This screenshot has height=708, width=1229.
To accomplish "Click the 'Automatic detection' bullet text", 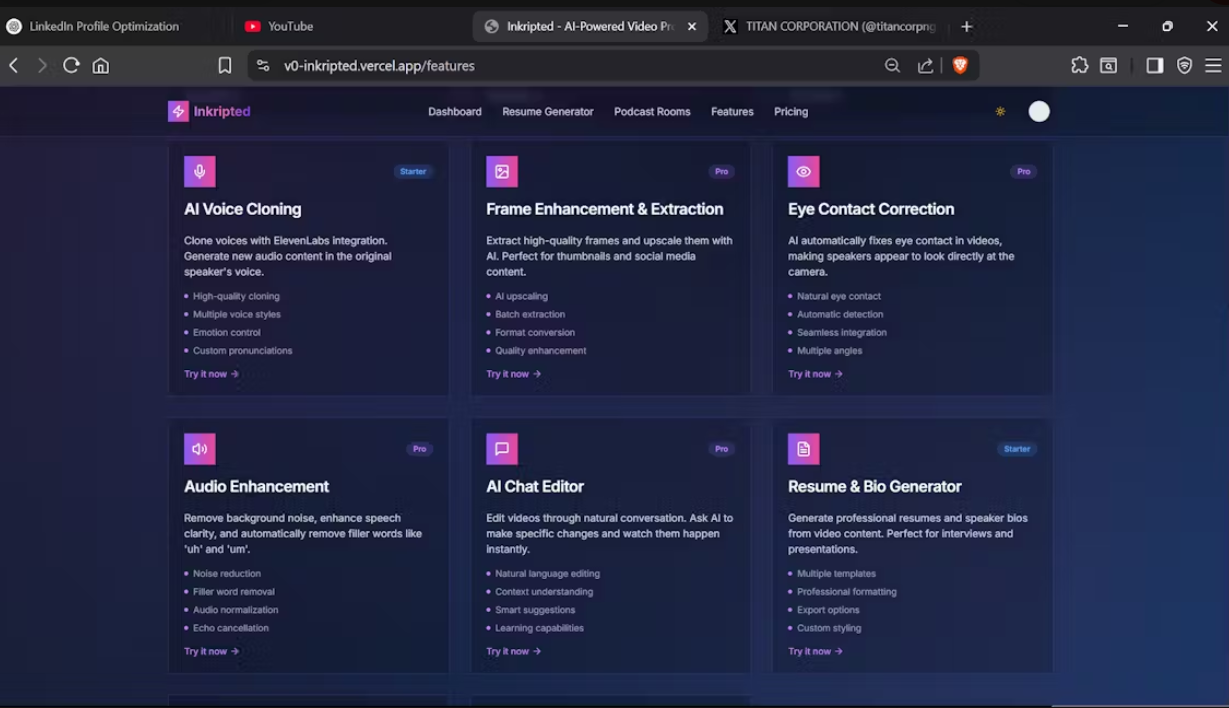I will (840, 314).
